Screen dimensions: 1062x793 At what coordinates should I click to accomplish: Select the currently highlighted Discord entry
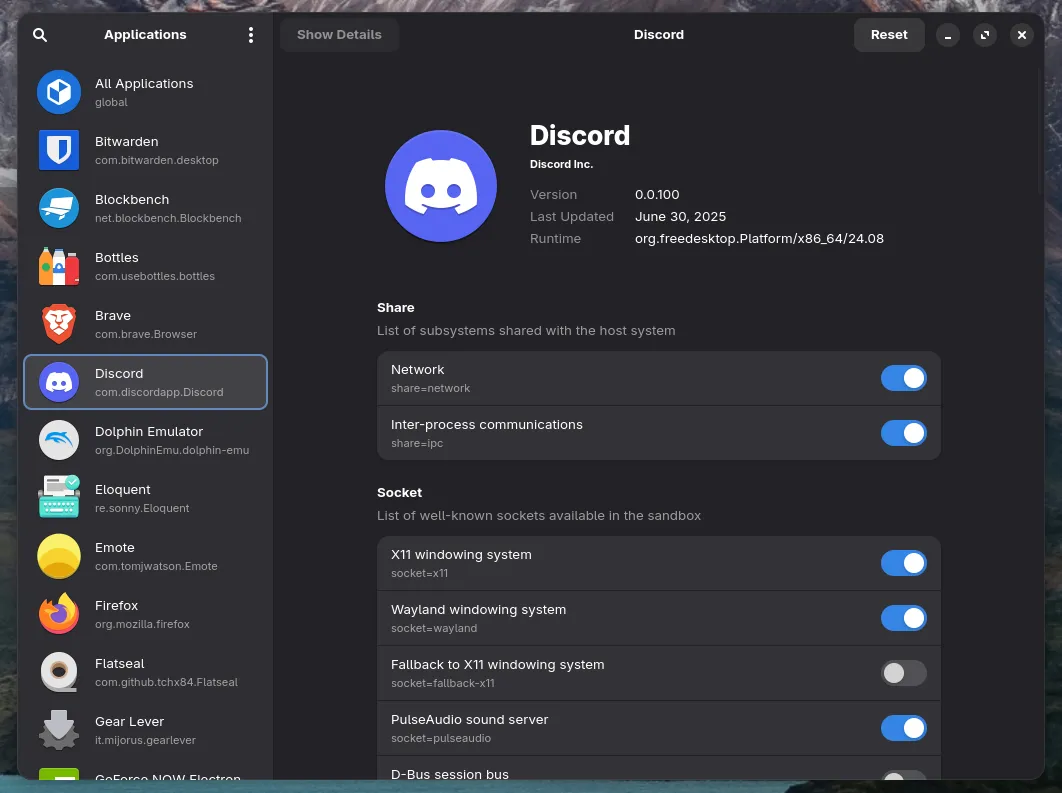click(x=145, y=382)
